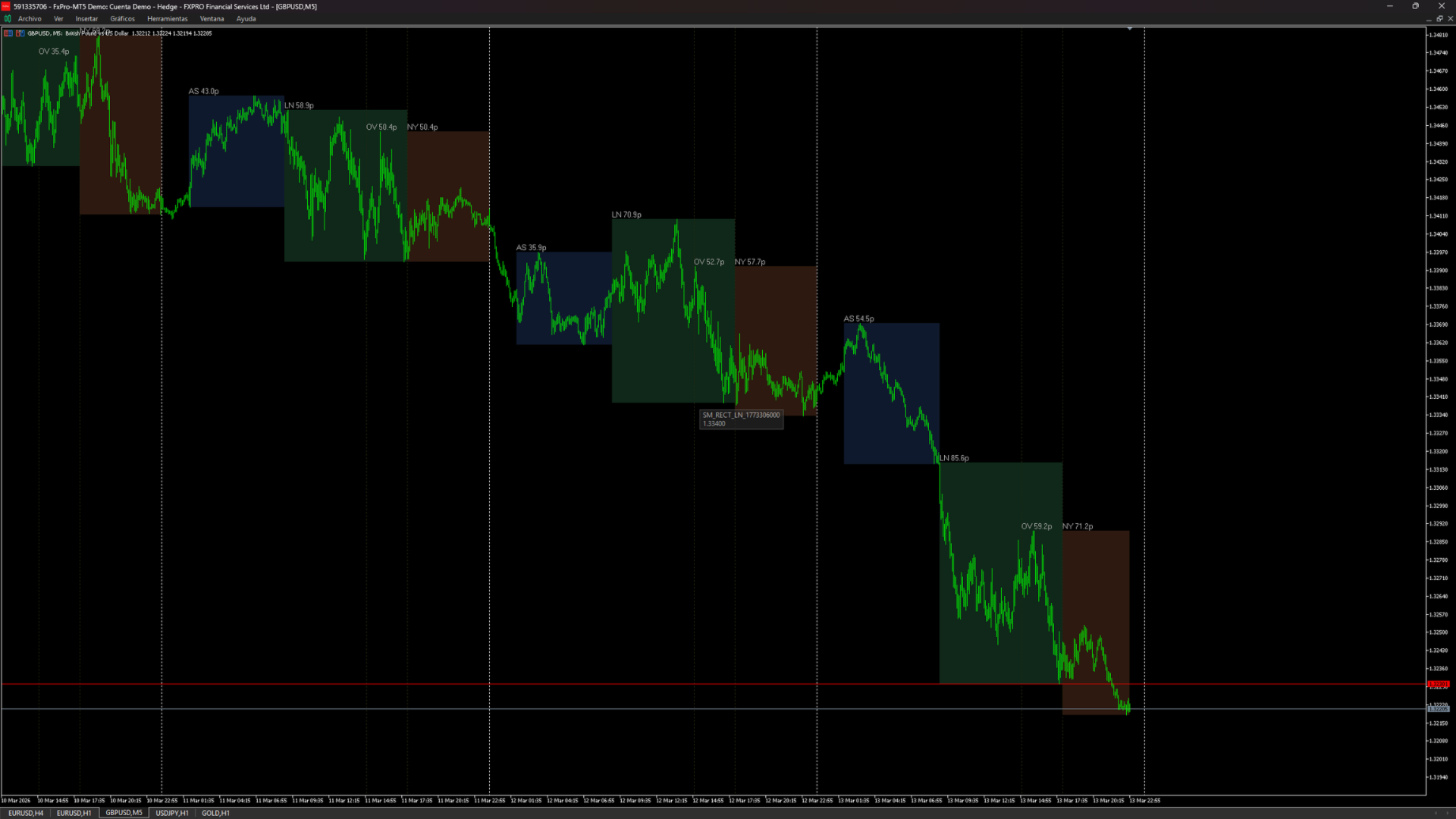This screenshot has height=819, width=1456.
Task: Minimize the inner GBPUSD chart window
Action: pos(1429,19)
